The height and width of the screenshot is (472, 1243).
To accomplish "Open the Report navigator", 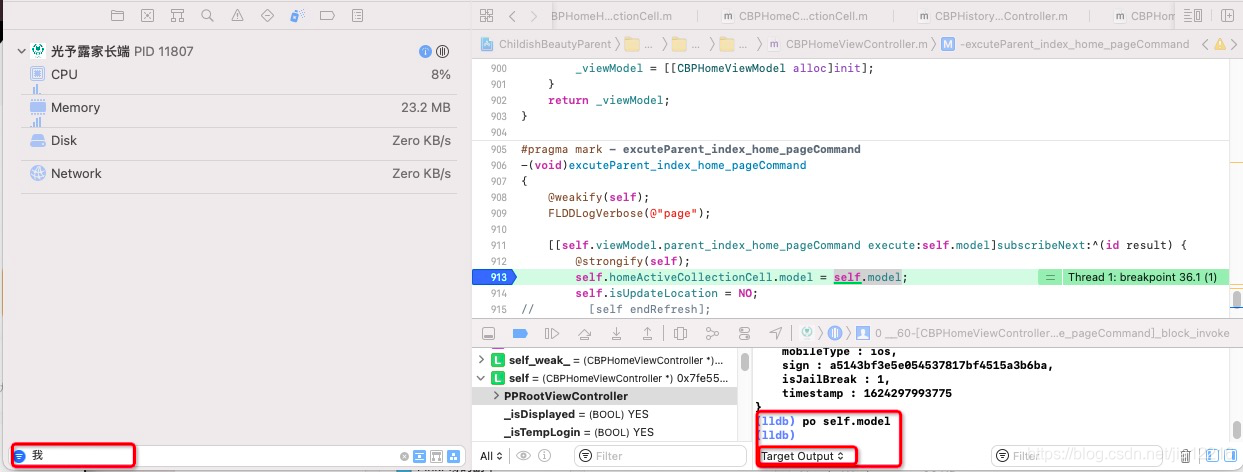I will 356,16.
